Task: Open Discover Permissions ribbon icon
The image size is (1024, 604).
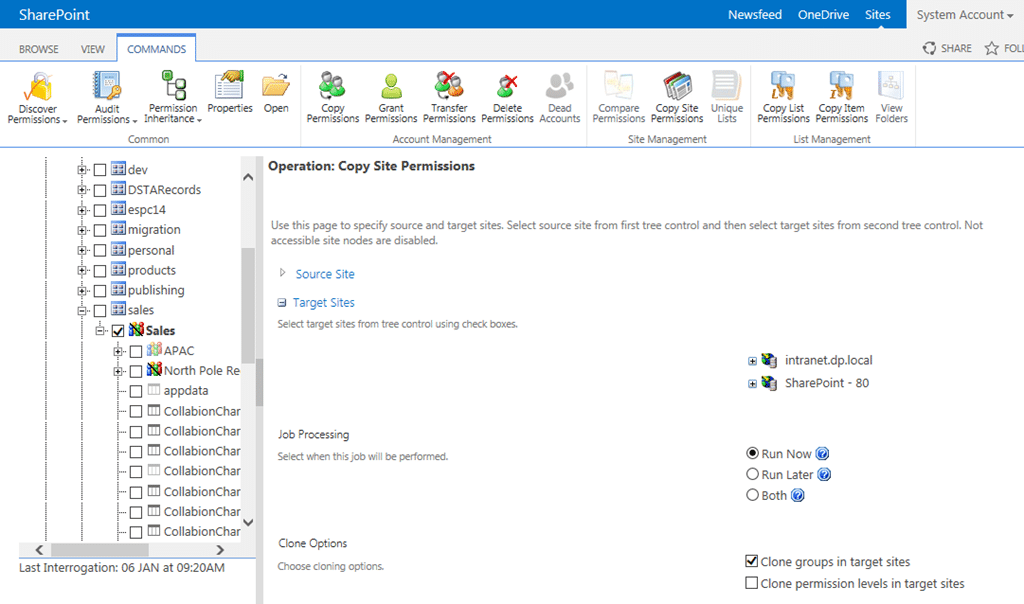Action: (39, 87)
